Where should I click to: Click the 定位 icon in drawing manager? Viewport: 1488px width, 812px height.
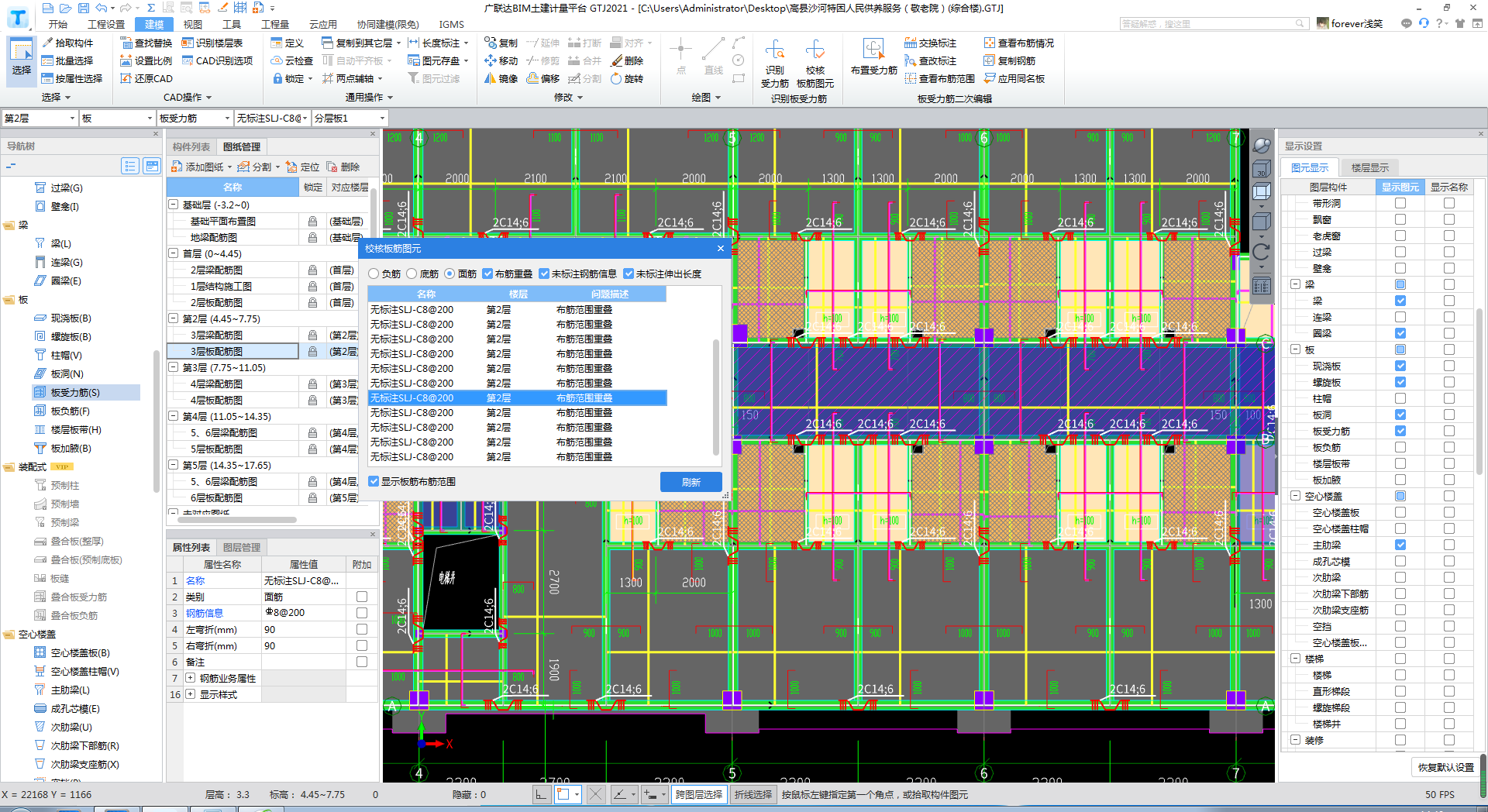pos(291,167)
